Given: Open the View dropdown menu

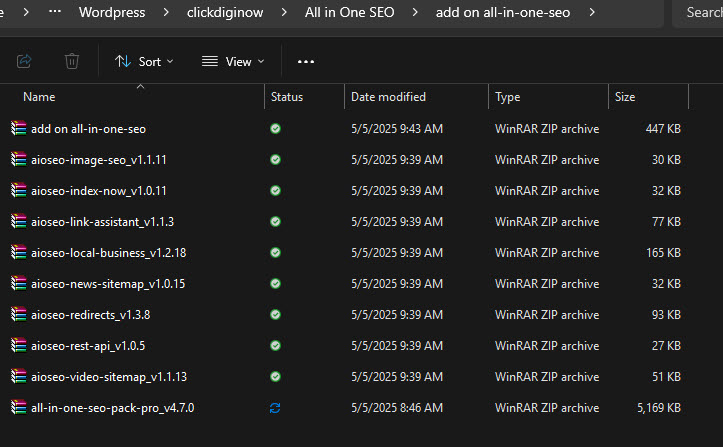Looking at the screenshot, I should point(233,61).
